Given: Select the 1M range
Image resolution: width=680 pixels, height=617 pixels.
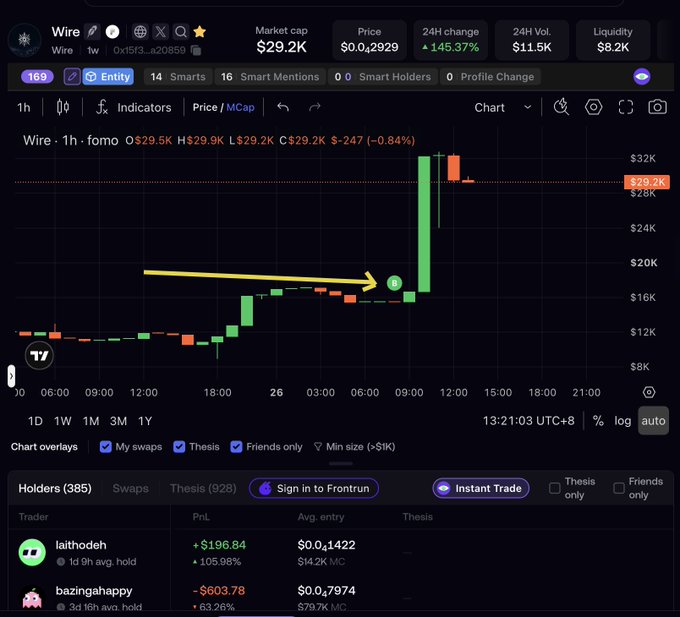Looking at the screenshot, I should point(91,421).
